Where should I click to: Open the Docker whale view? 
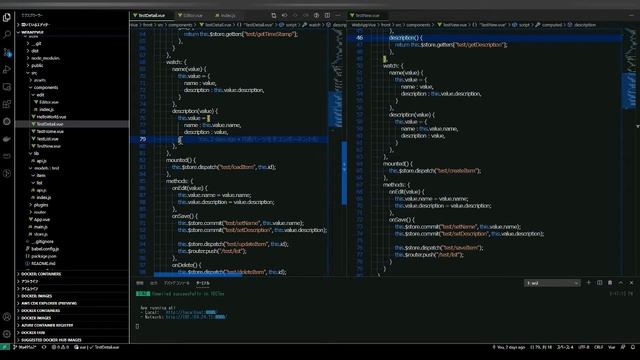[x=7, y=139]
